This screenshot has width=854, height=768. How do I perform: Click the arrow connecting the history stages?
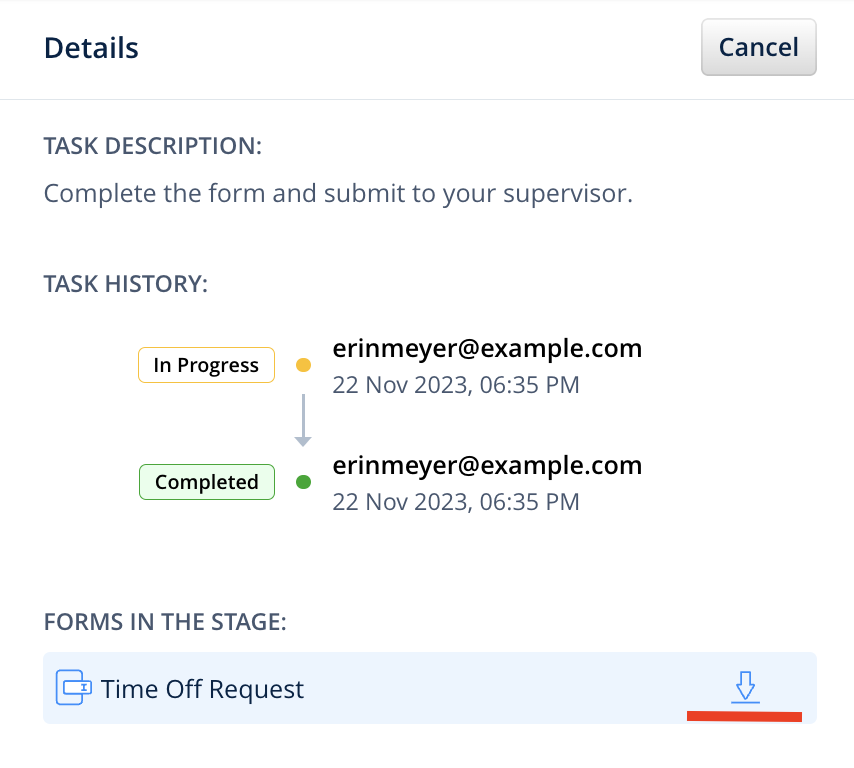[304, 422]
